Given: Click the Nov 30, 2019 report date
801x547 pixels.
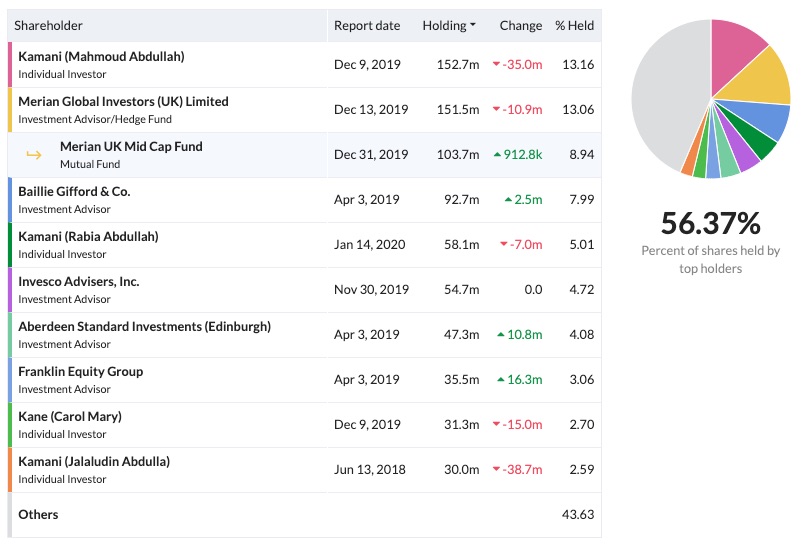Looking at the screenshot, I should (371, 290).
